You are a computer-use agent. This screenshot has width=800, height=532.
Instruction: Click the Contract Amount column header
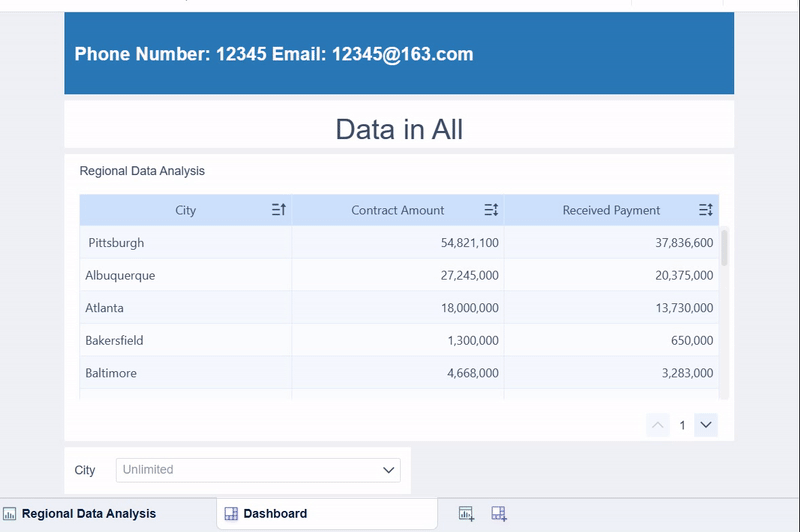(398, 210)
